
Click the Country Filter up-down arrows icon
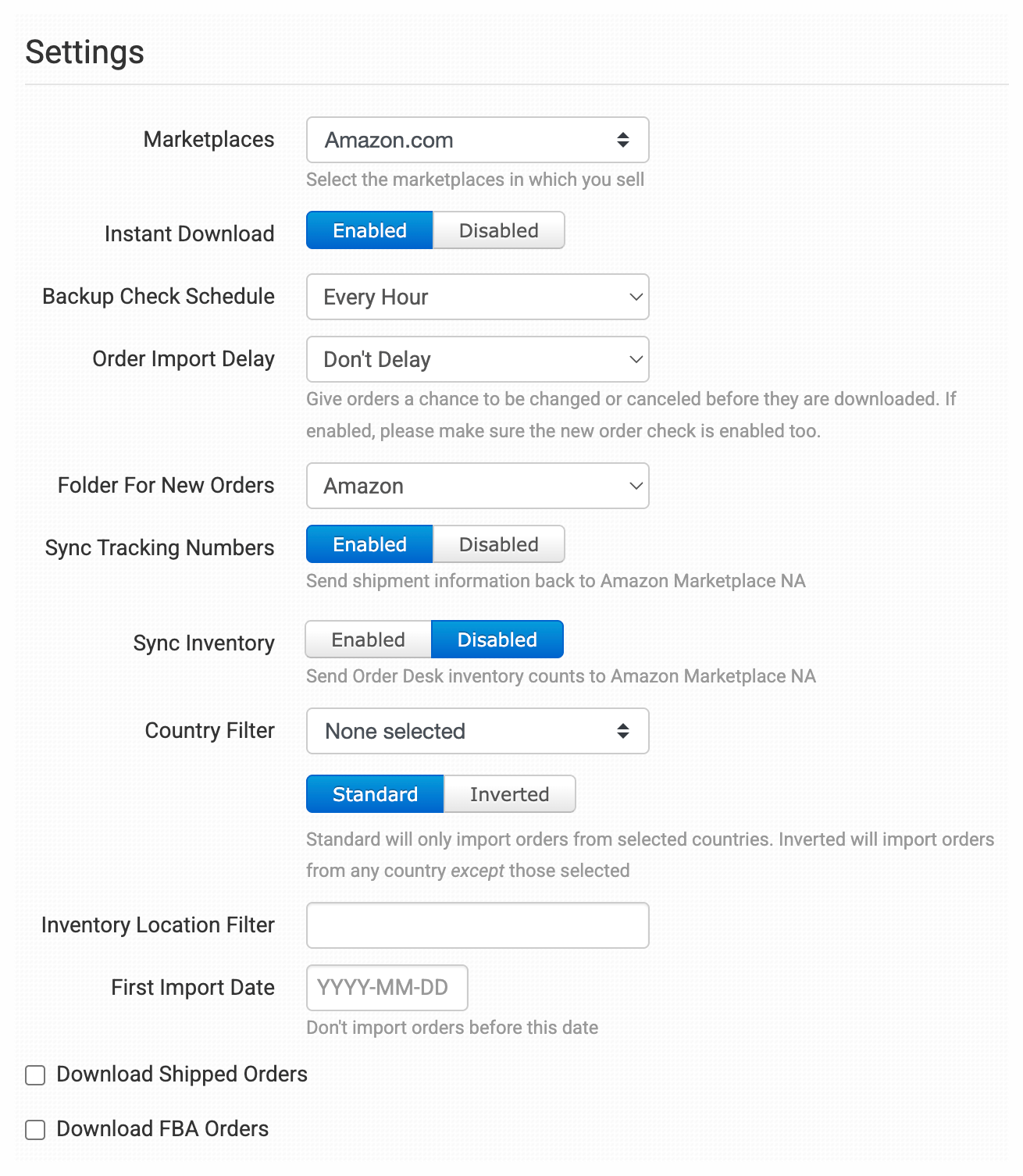coord(623,731)
